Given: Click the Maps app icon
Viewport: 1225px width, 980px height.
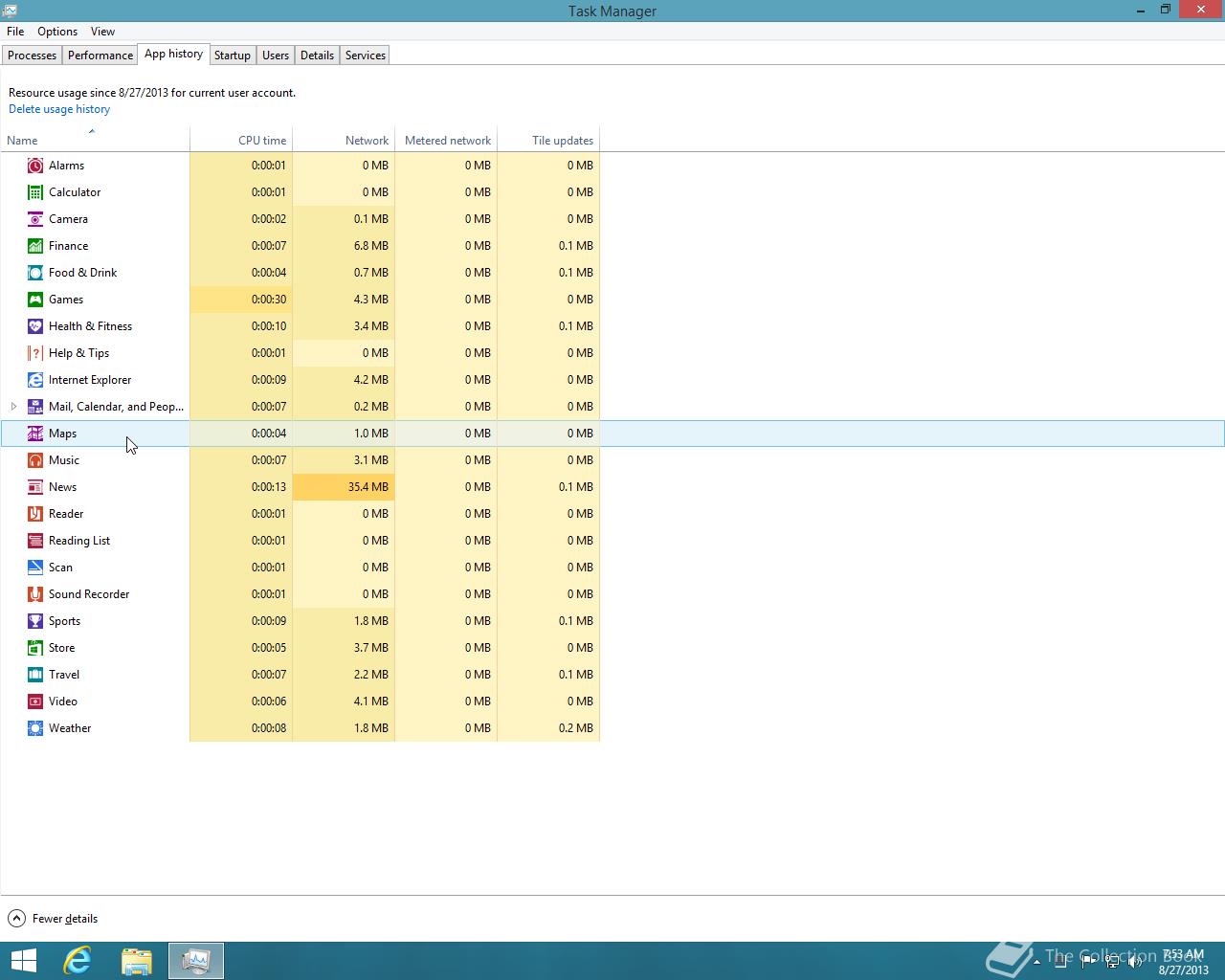Looking at the screenshot, I should [35, 434].
